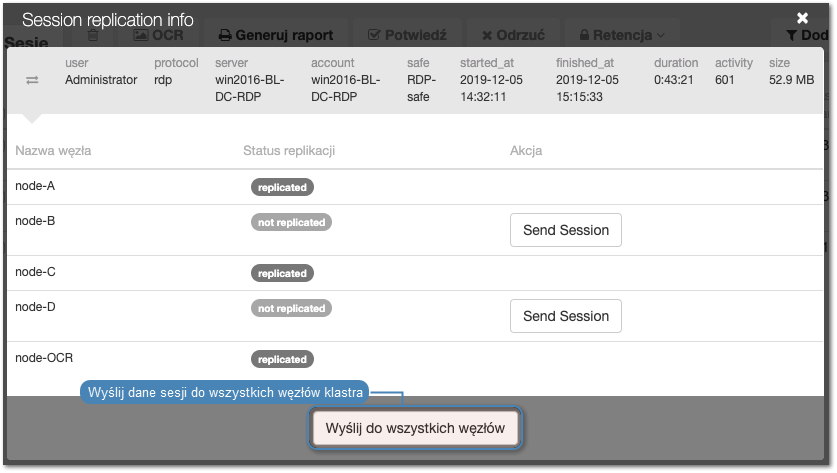
Task: Click the printer icon on Generuj raport
Action: tap(225, 35)
